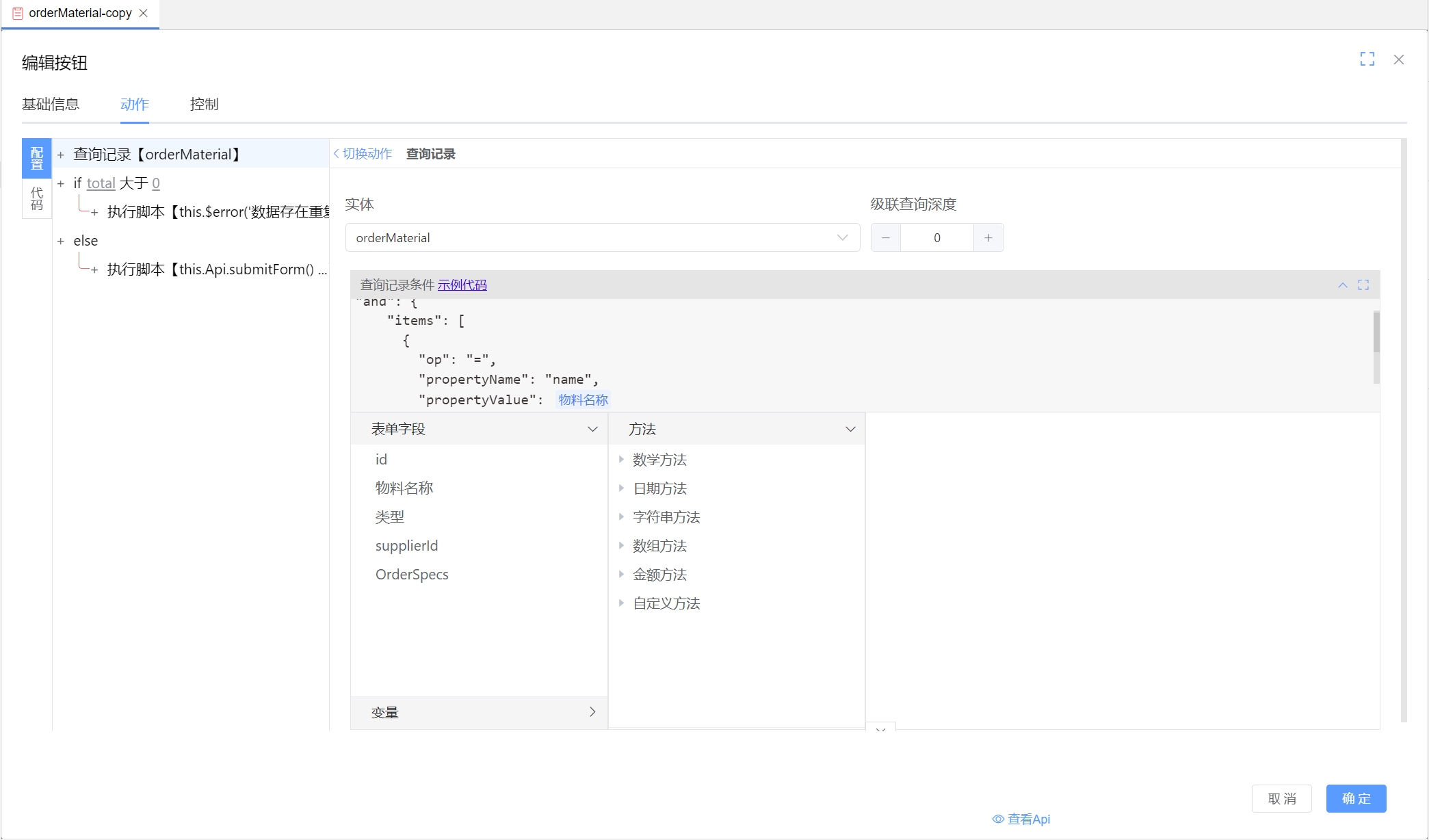This screenshot has height=840, width=1429.
Task: Switch to the 基础信息 tab
Action: tap(51, 105)
